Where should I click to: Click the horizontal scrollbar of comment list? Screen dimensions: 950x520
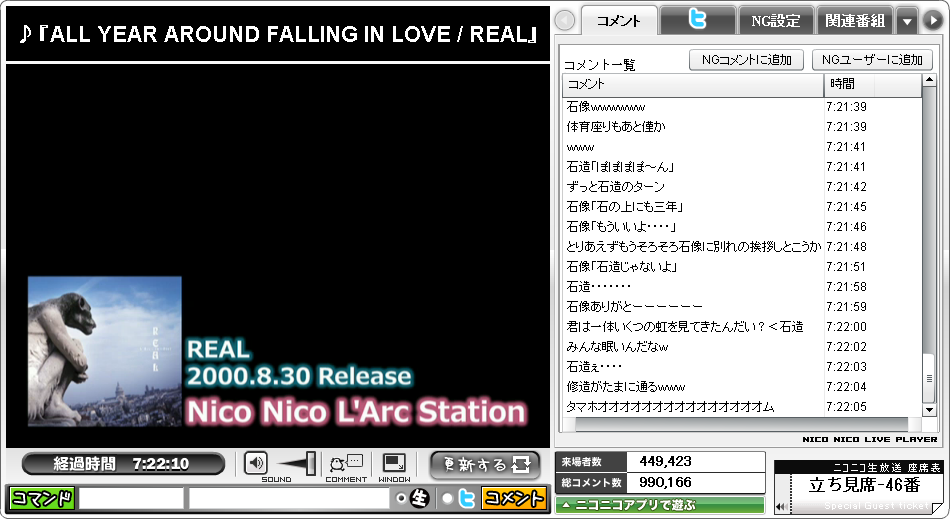pos(742,425)
